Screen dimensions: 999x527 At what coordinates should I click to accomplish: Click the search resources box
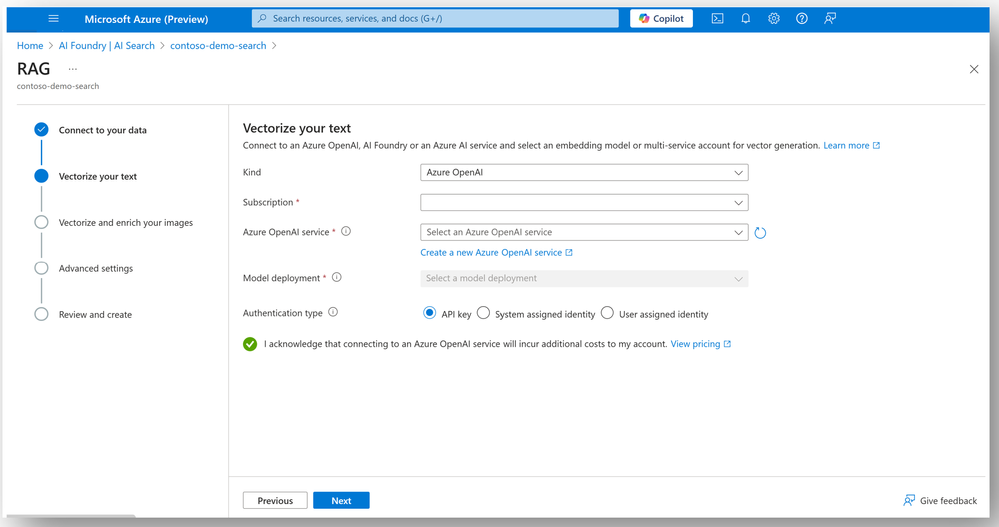point(436,18)
